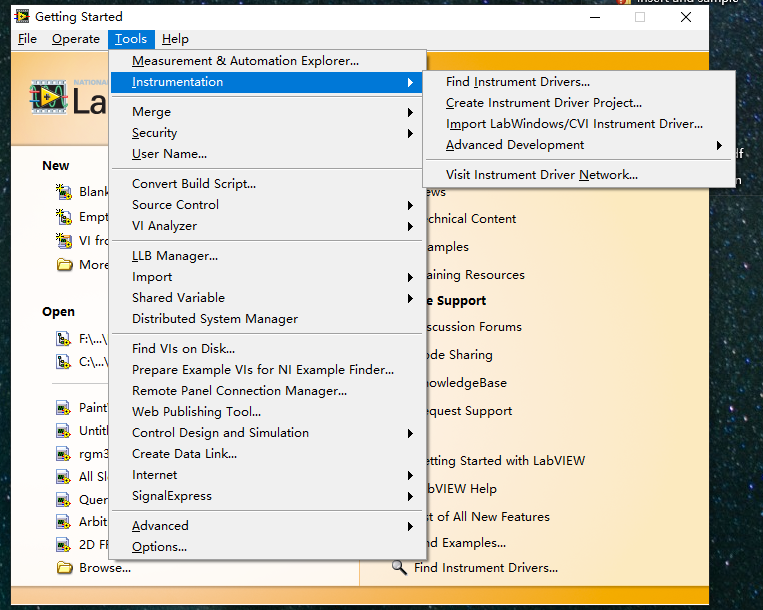
Task: Click the rgm3 VI file icon
Action: (63, 454)
